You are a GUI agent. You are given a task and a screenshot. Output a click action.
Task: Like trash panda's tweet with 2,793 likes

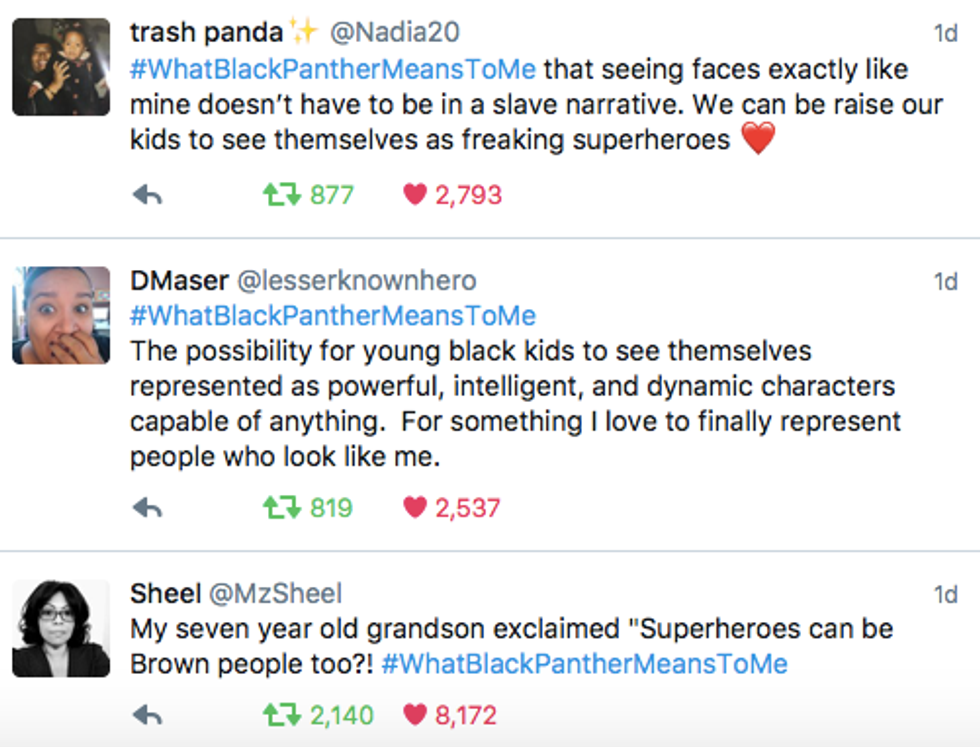415,195
